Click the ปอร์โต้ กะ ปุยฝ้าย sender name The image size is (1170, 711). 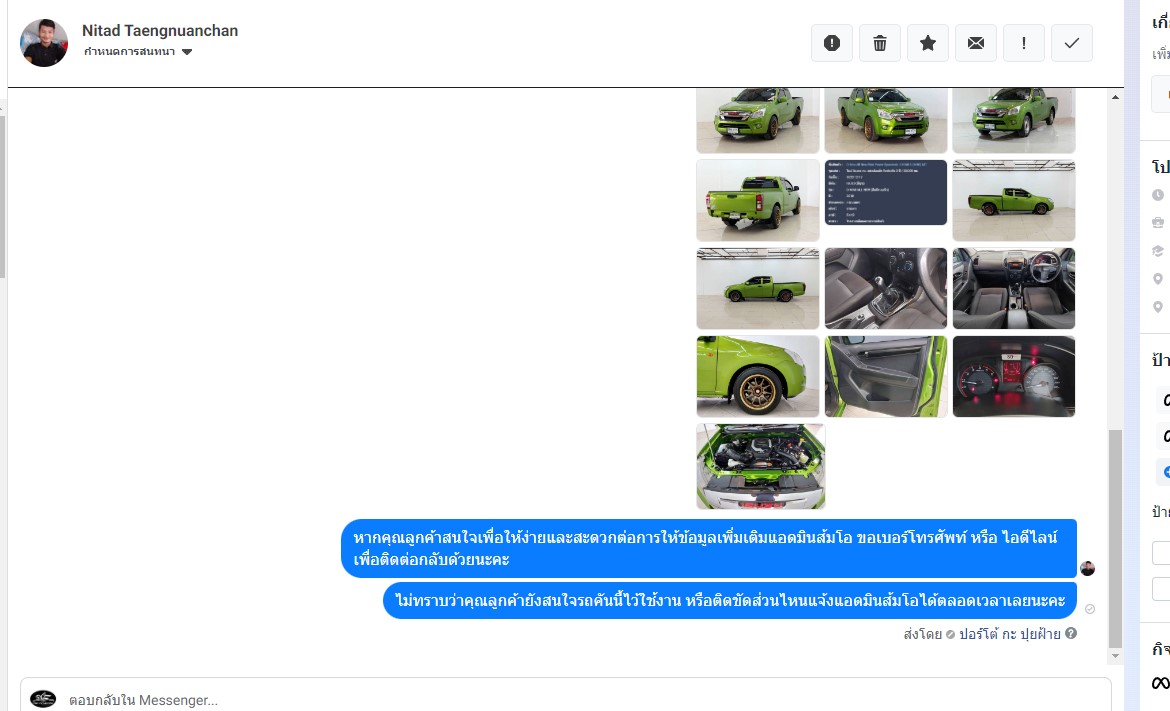coord(1010,634)
